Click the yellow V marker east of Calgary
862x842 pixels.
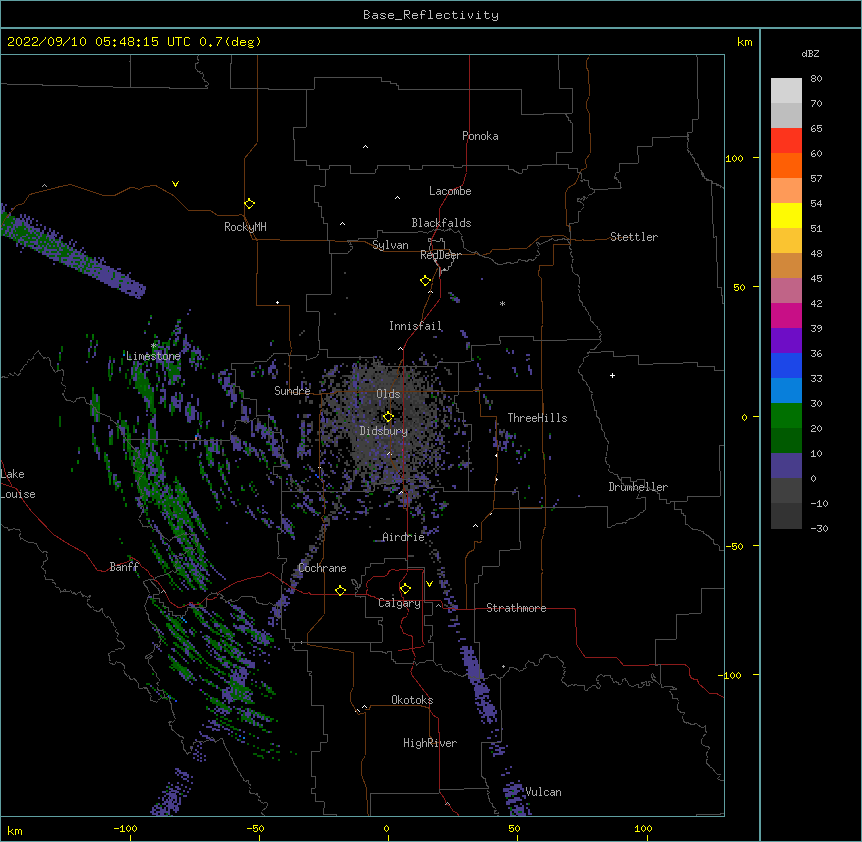coord(429,584)
